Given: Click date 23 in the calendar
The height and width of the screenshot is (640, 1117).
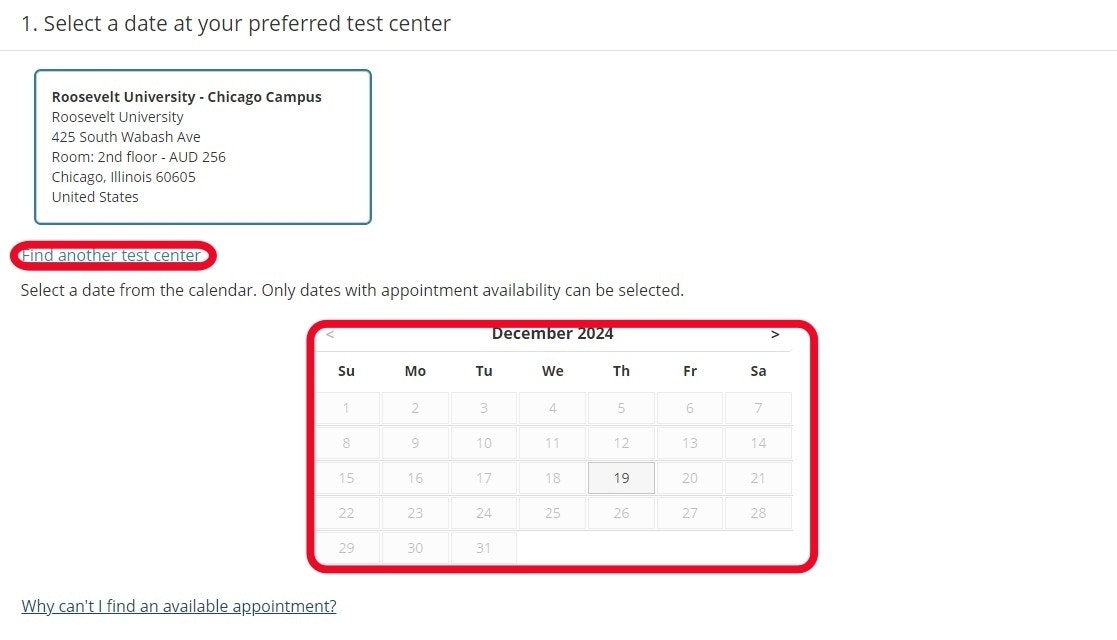Looking at the screenshot, I should click(x=415, y=513).
